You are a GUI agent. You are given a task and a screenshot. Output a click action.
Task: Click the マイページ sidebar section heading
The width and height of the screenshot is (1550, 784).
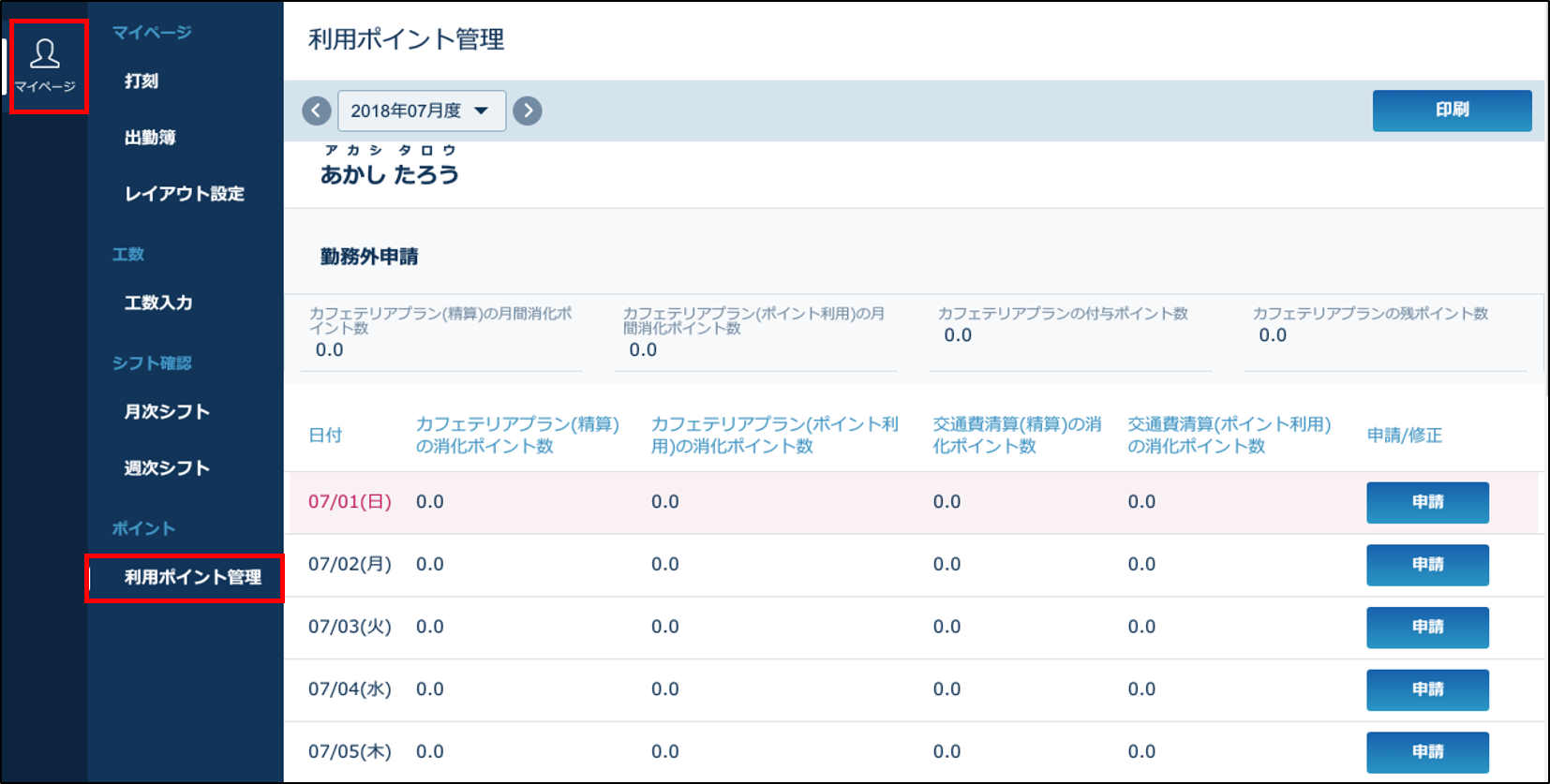(152, 33)
